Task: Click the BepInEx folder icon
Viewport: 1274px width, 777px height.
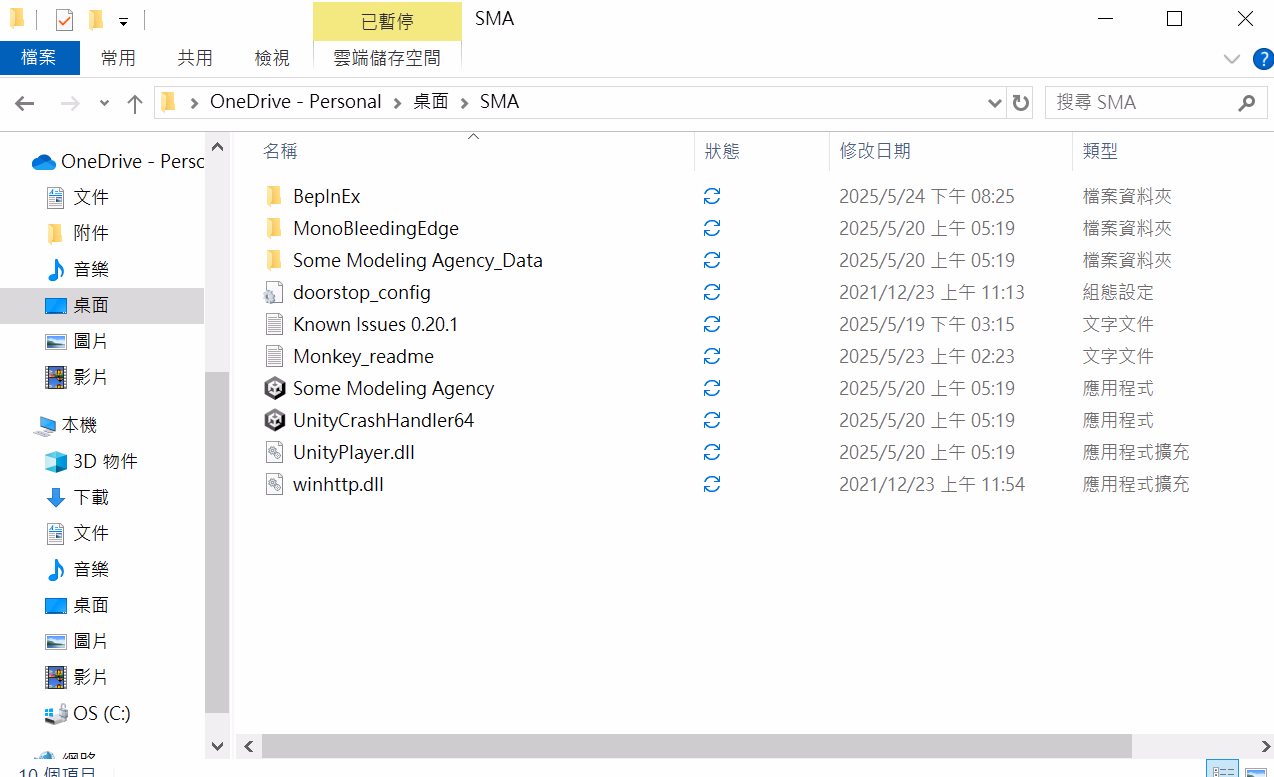Action: [274, 196]
